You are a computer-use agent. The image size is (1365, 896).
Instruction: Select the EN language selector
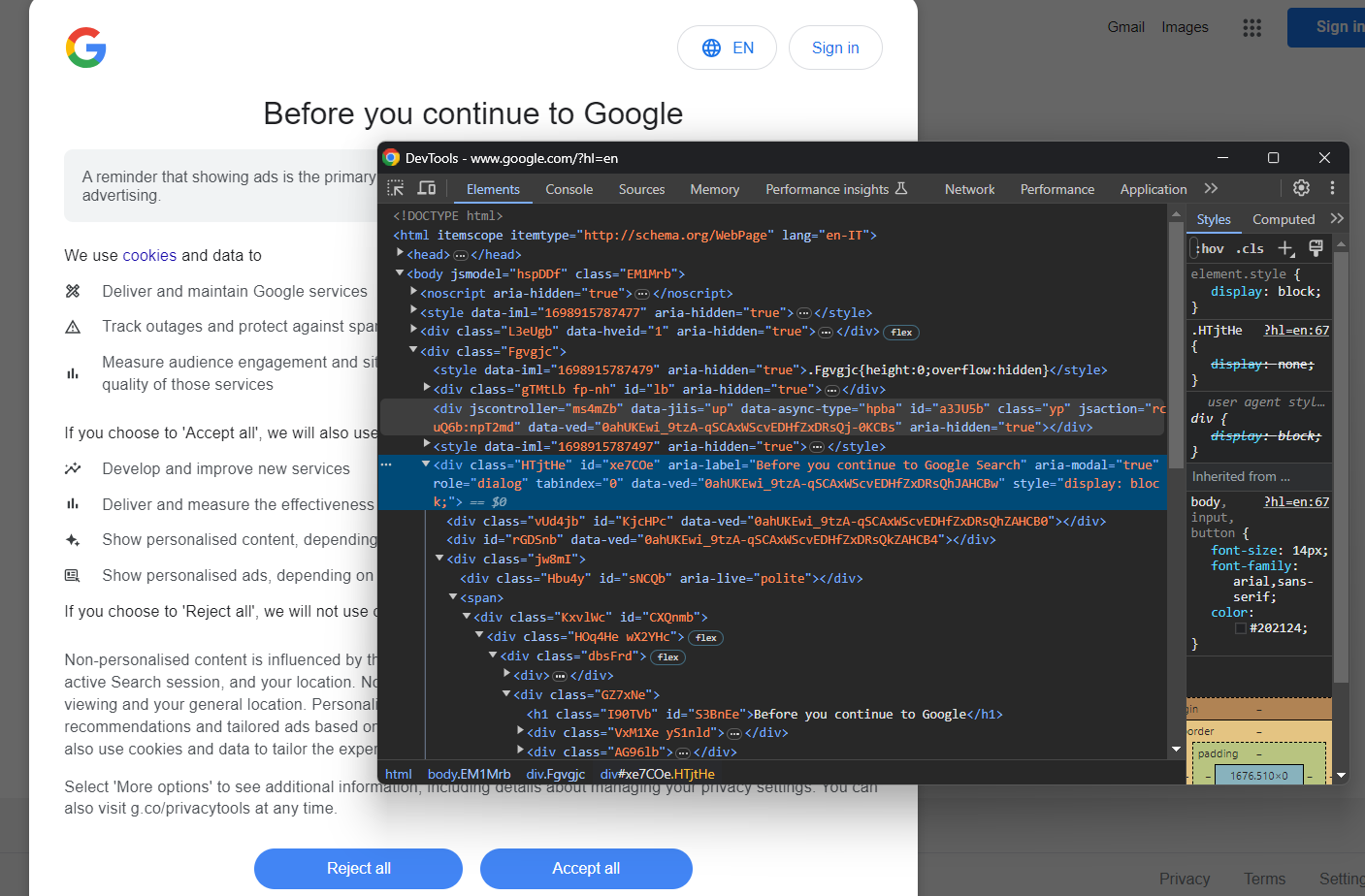(727, 48)
